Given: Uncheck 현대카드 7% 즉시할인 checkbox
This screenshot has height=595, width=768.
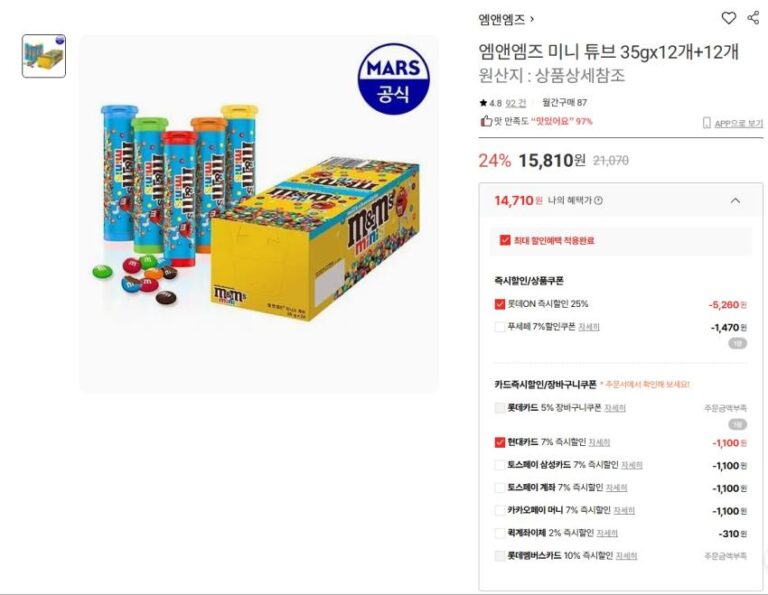Looking at the screenshot, I should click(x=500, y=442).
